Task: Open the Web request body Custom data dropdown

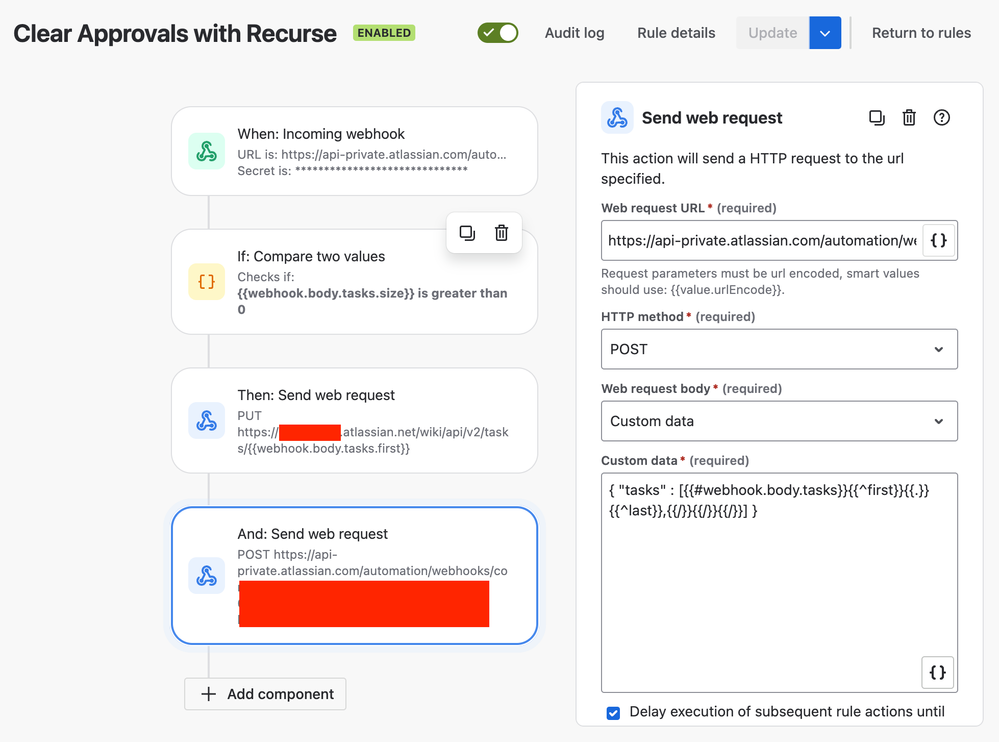Action: (x=779, y=421)
